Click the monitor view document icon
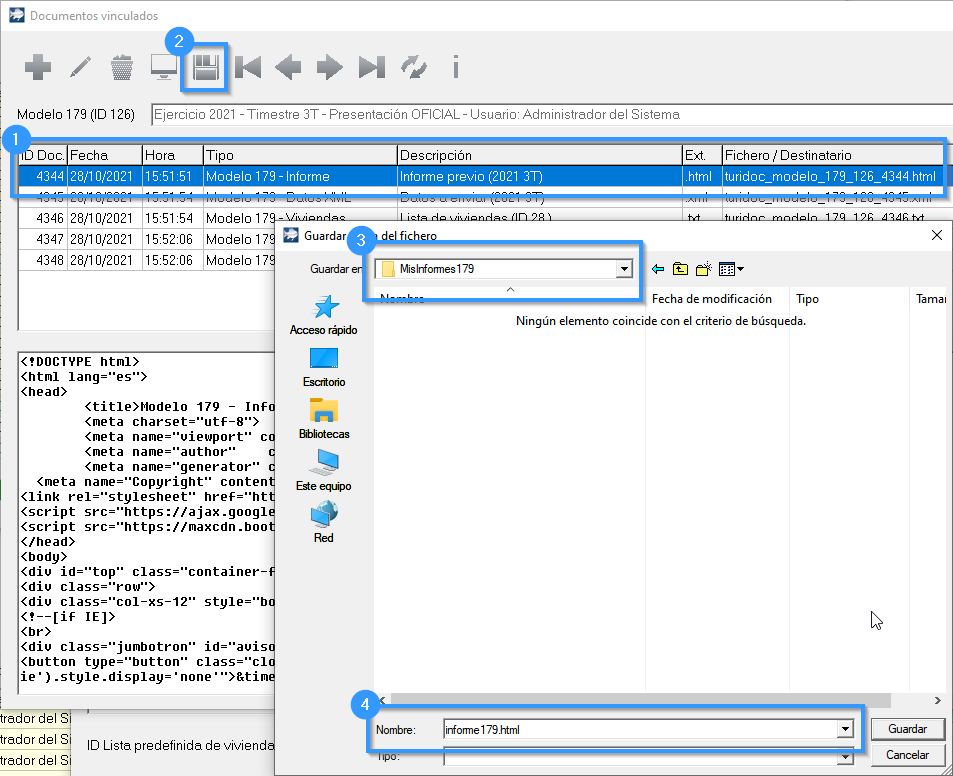This screenshot has width=953, height=776. click(x=164, y=68)
